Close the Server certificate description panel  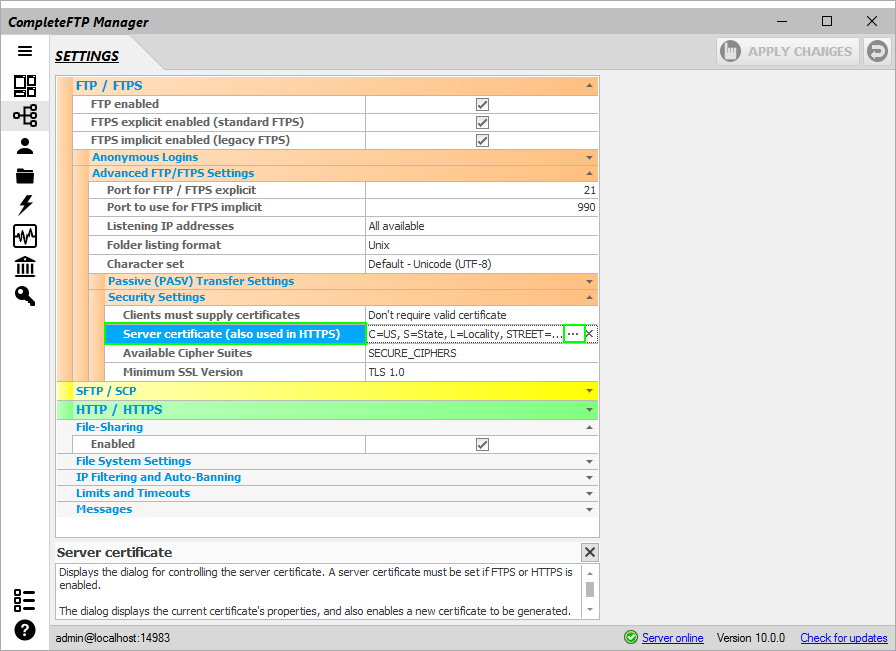[x=590, y=552]
